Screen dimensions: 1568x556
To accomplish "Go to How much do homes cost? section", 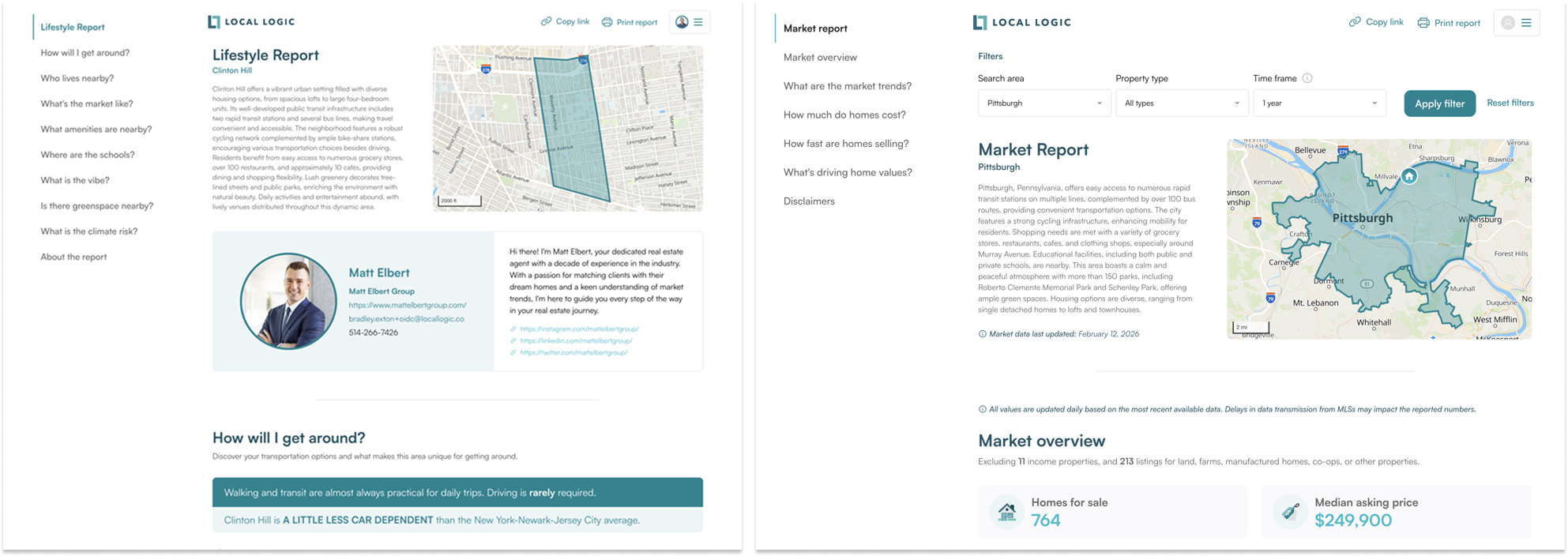I will (x=844, y=115).
